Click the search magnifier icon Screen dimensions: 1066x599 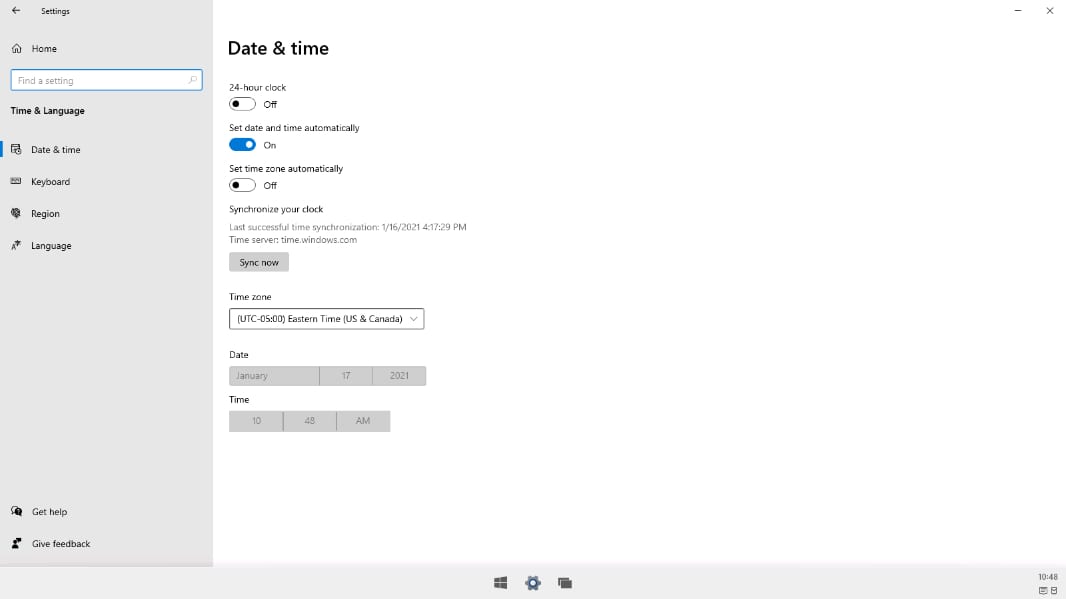(193, 80)
